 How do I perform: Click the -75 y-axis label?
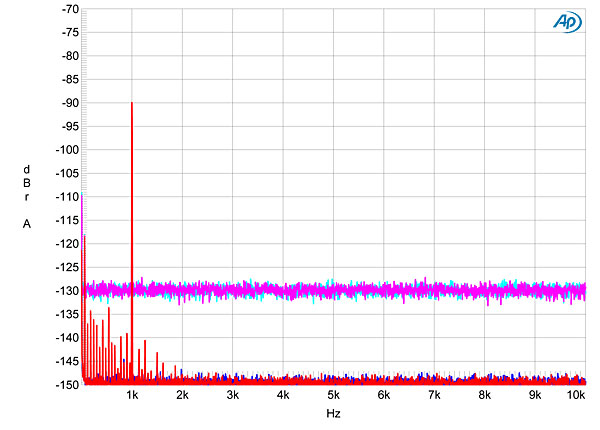[70, 33]
